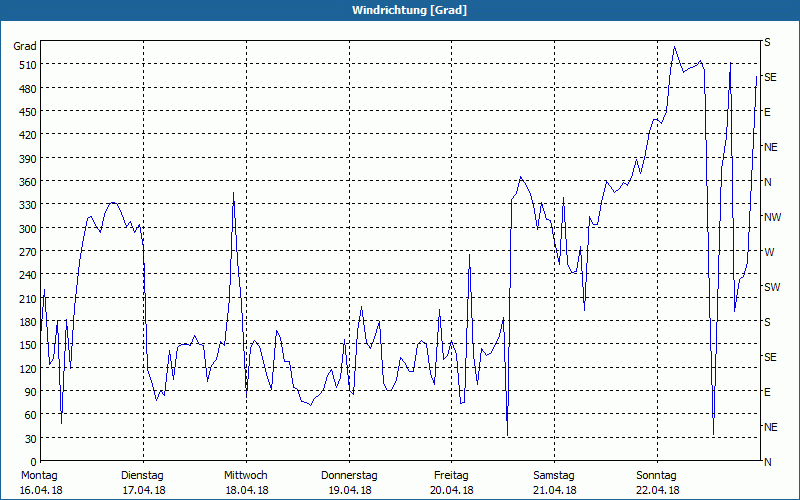This screenshot has height=500, width=800.
Task: Select the 90 value on left axis
Action: [31, 392]
